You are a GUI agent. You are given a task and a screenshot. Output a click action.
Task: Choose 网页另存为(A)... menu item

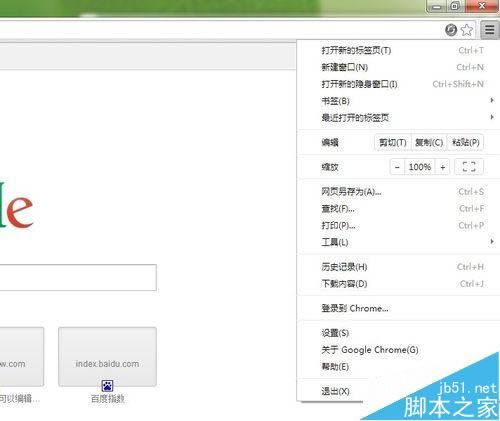(x=398, y=192)
